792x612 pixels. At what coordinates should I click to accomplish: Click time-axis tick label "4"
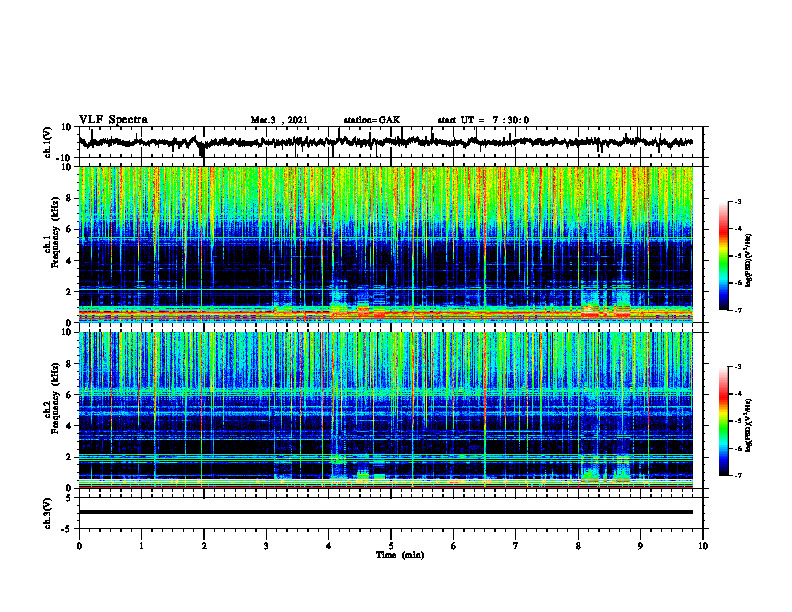click(329, 546)
